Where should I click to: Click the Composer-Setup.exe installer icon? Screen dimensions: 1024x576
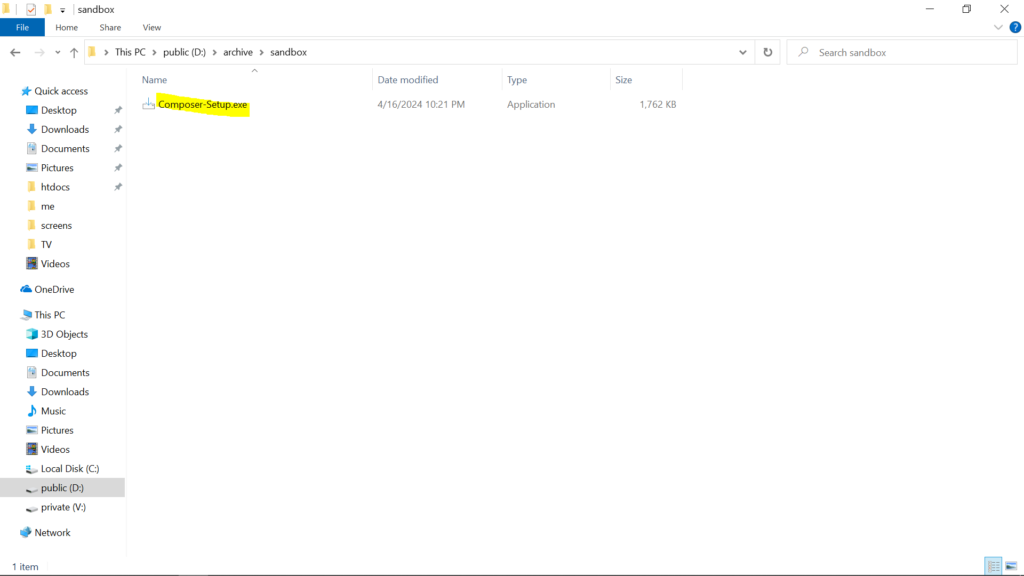coord(149,104)
